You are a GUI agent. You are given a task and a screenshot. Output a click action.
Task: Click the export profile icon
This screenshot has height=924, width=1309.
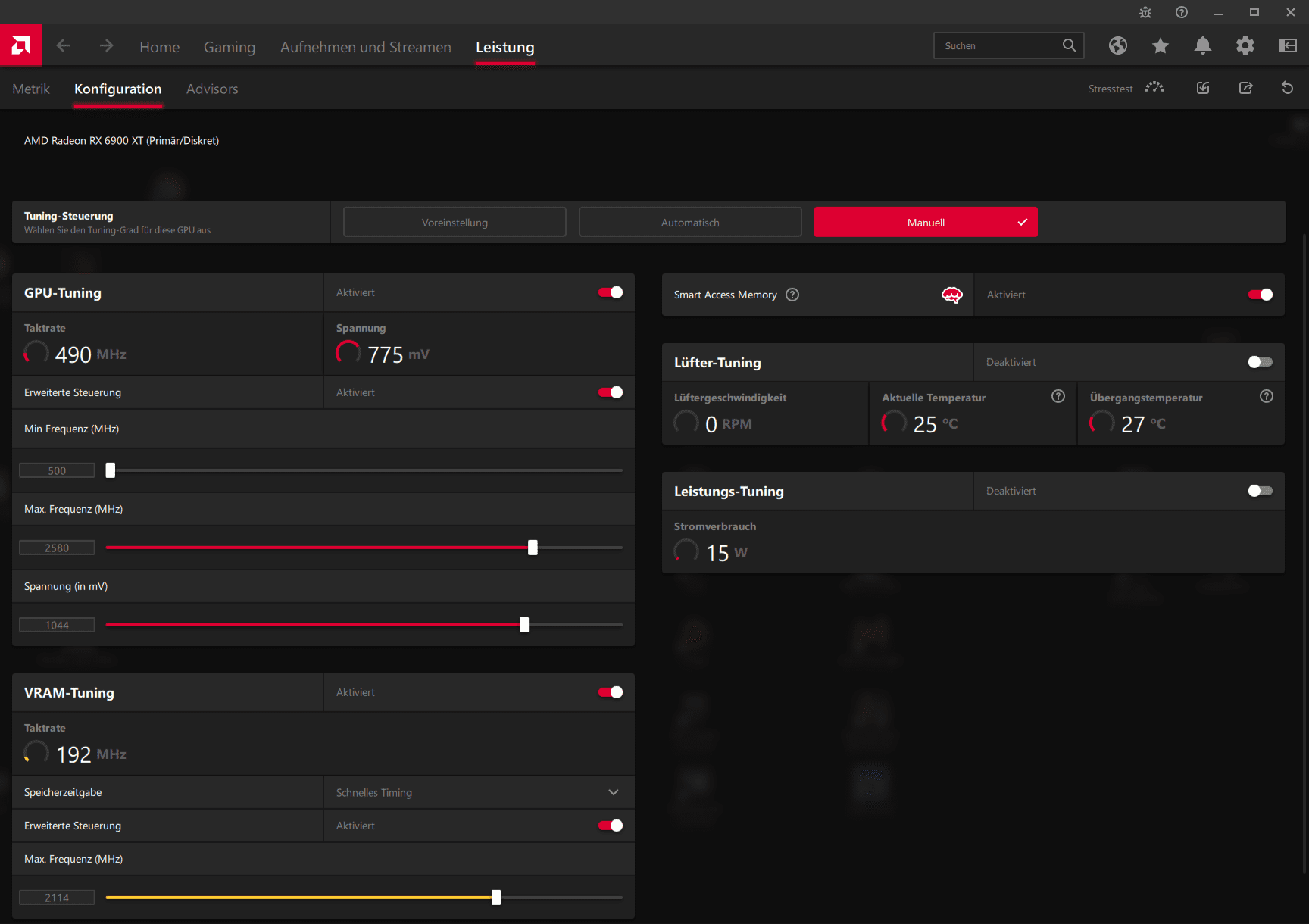click(x=1245, y=88)
